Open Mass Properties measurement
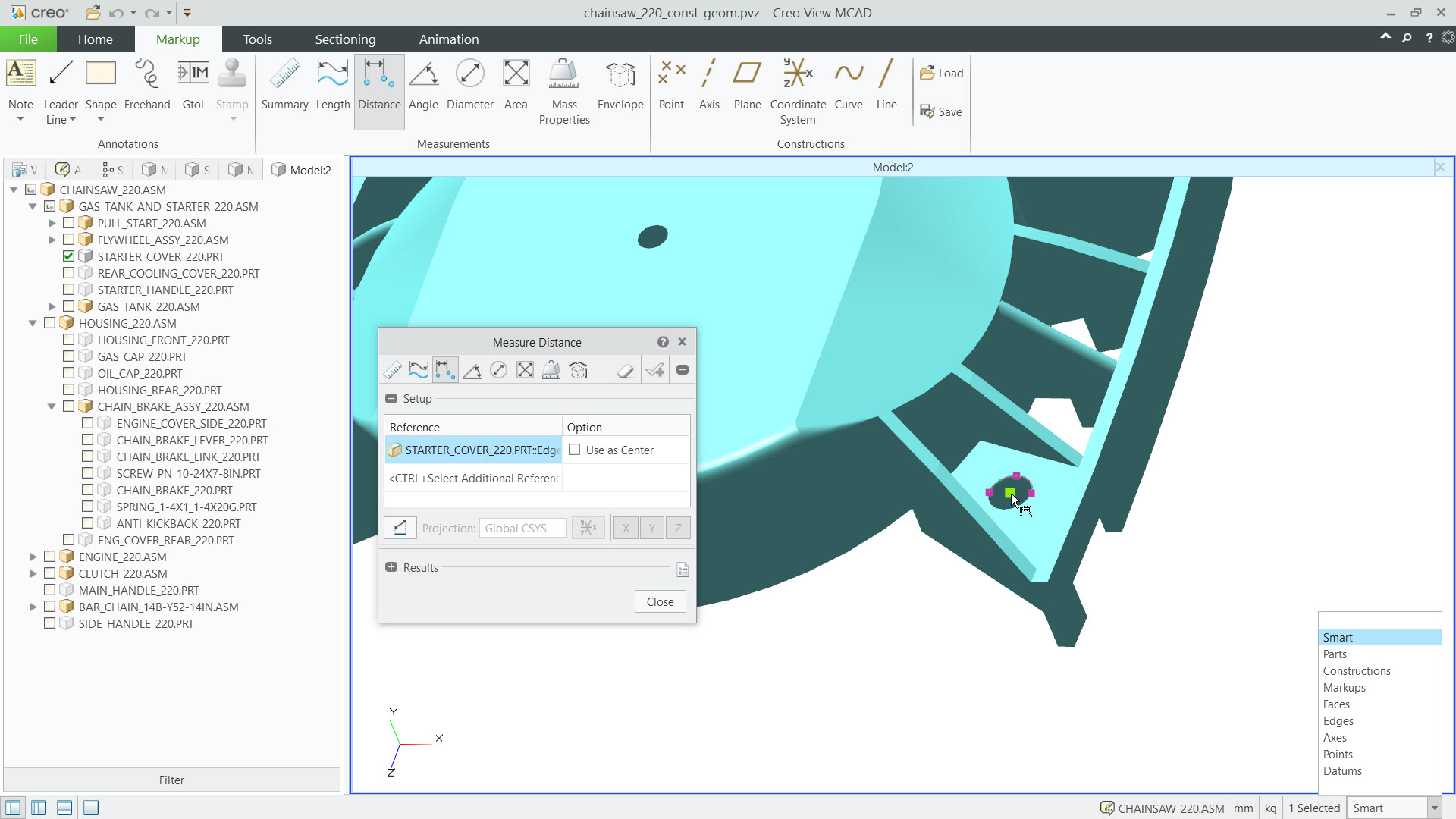 click(x=564, y=93)
